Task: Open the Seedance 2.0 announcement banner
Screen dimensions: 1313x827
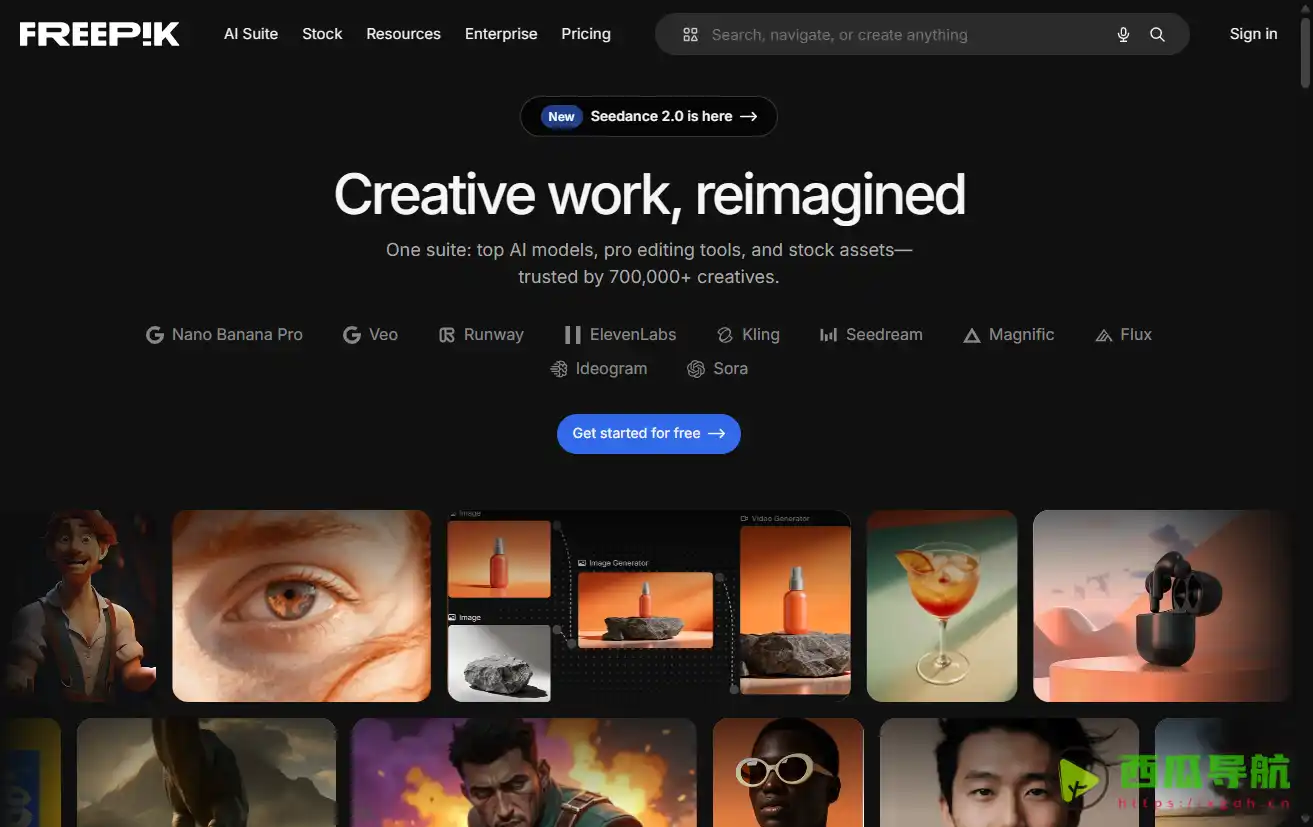Action: (x=648, y=116)
